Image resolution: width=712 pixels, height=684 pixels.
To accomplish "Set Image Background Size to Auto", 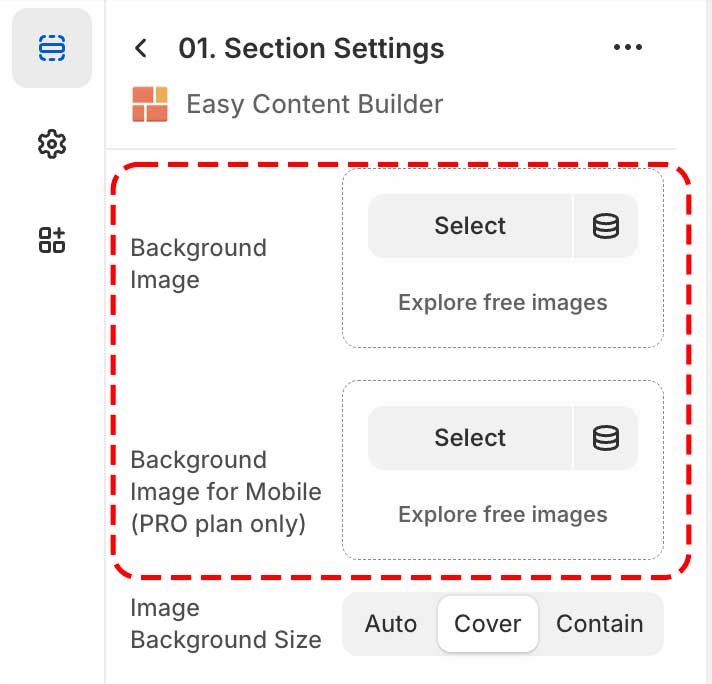I will point(390,624).
